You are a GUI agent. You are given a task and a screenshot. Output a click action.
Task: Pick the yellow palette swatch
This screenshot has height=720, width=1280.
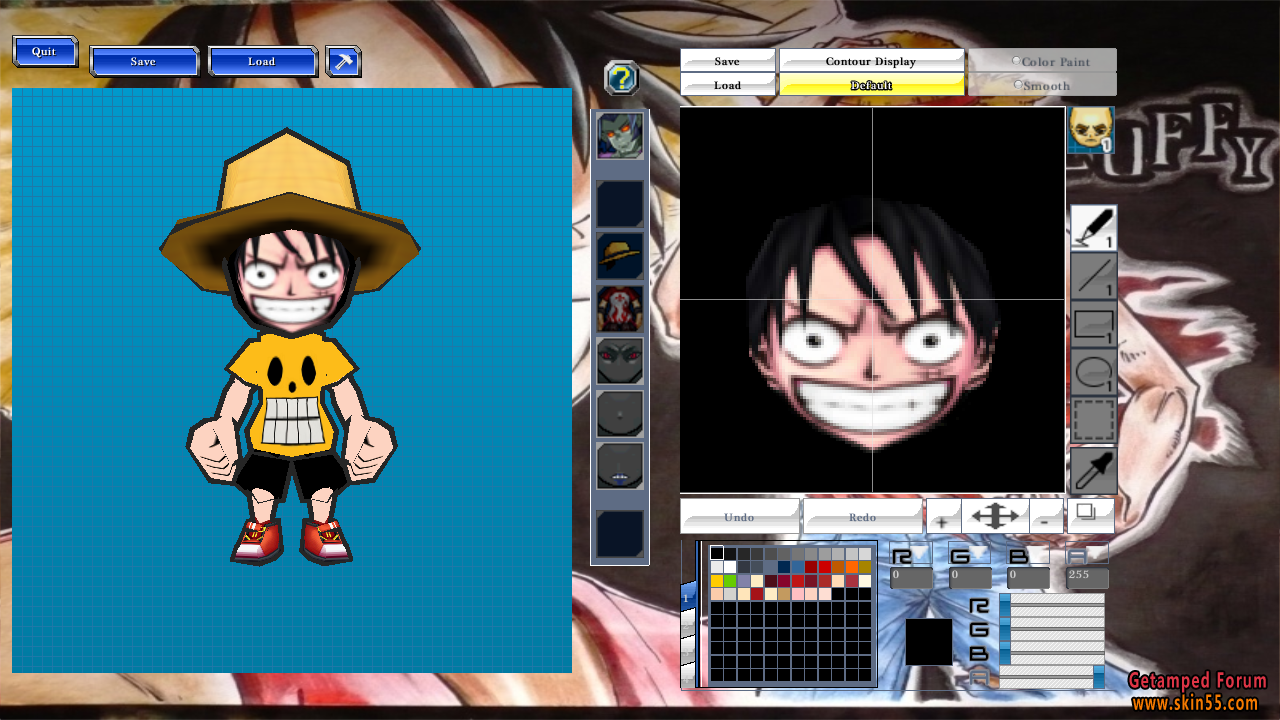pos(717,581)
